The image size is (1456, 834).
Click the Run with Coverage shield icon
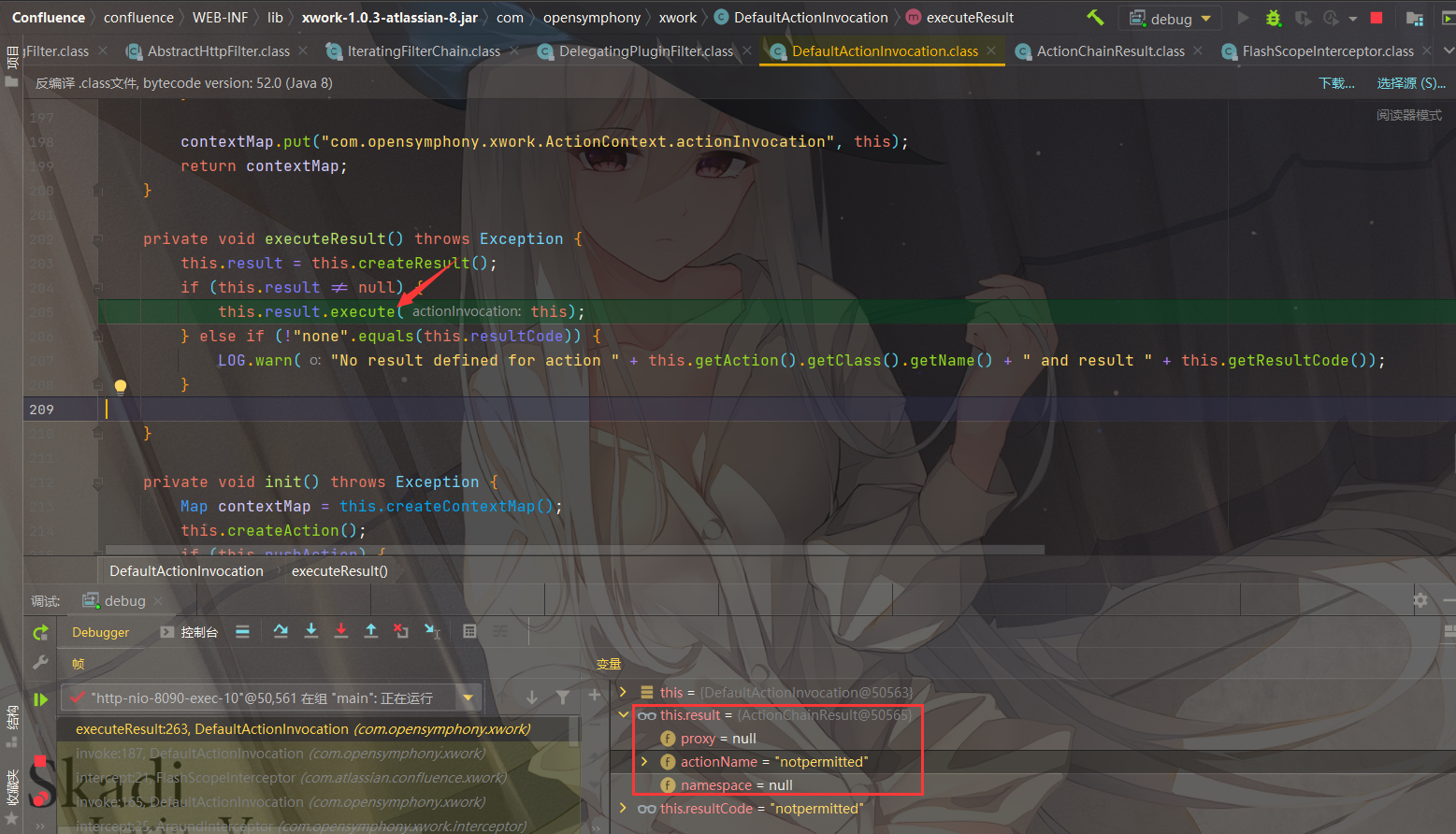pyautogui.click(x=1303, y=18)
